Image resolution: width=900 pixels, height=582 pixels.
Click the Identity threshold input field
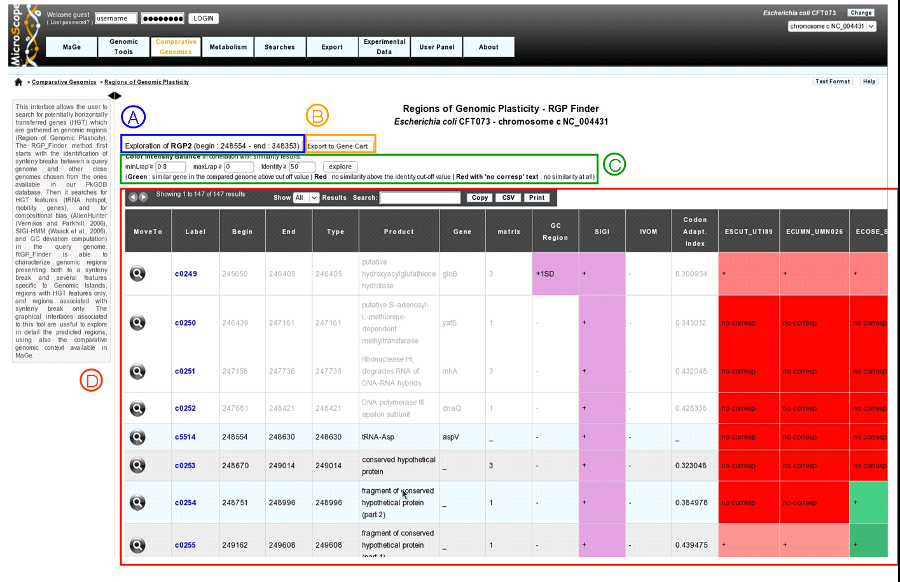click(302, 166)
